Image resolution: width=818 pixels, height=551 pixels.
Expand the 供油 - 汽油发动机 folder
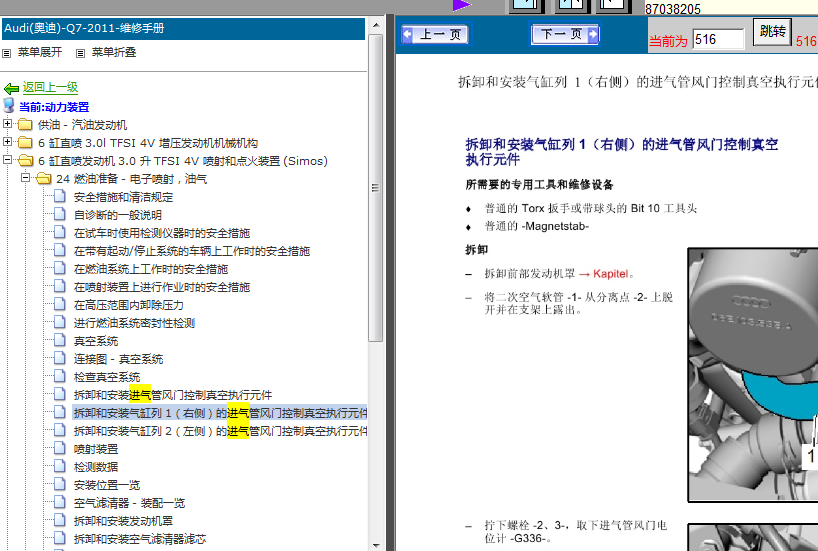pos(7,124)
